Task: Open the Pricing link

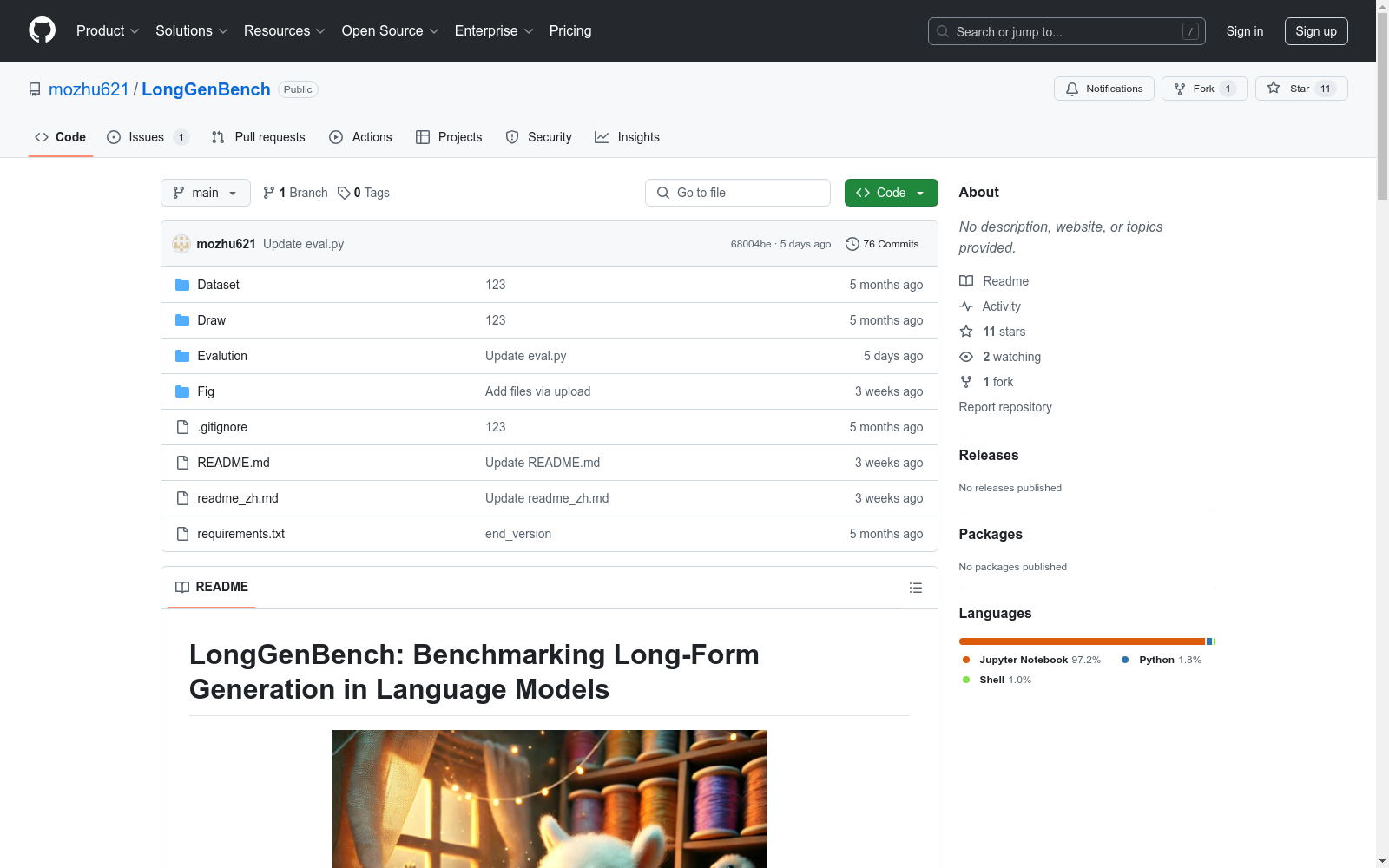Action: [x=570, y=31]
